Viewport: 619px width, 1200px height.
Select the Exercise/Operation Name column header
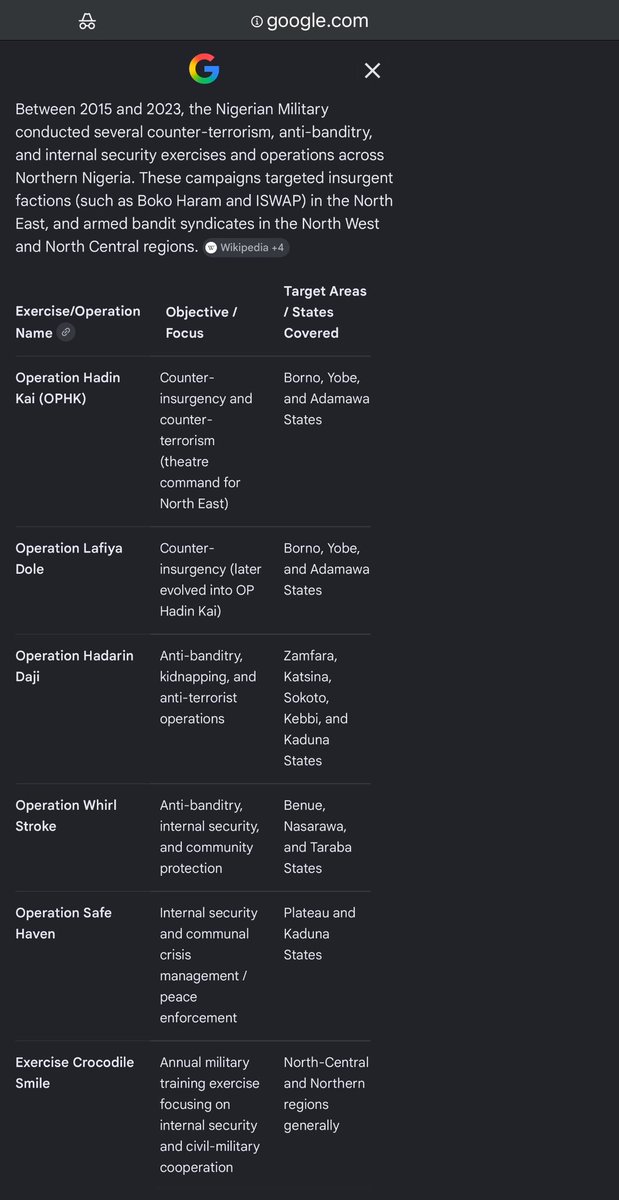point(78,322)
